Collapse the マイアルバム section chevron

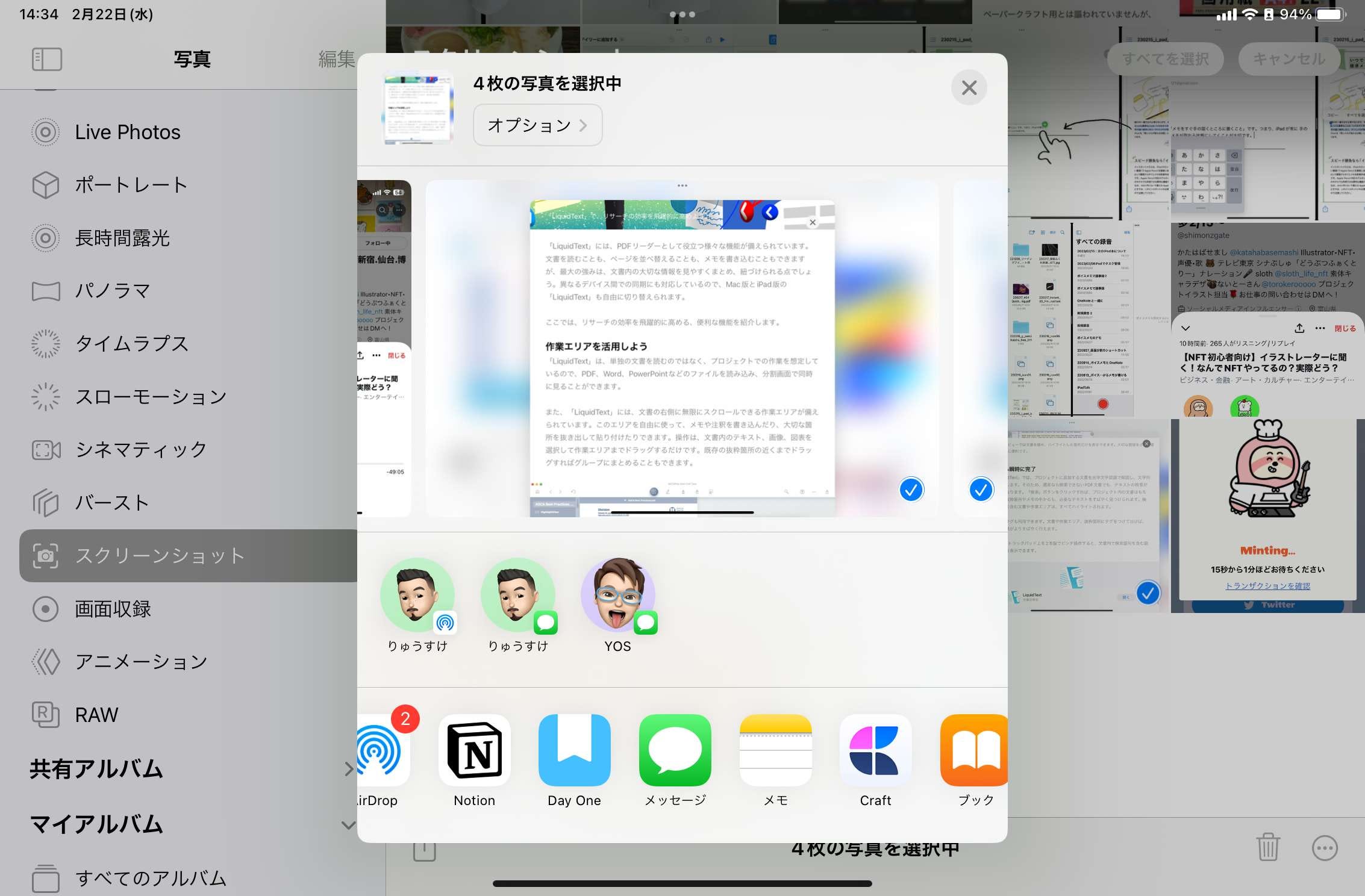pos(348,825)
